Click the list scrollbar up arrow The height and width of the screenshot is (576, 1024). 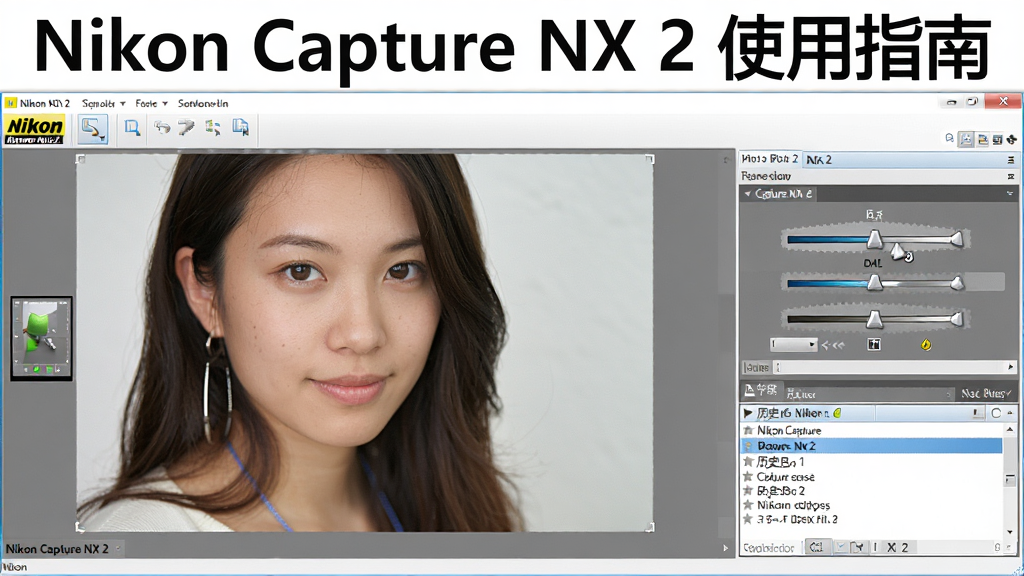coord(1010,429)
